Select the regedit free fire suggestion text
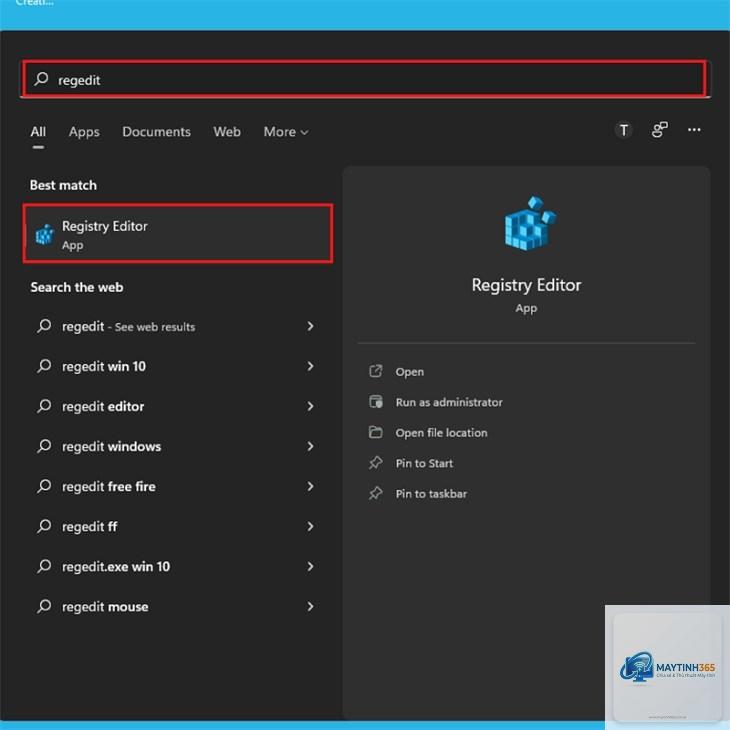This screenshot has height=730, width=730. tap(109, 487)
